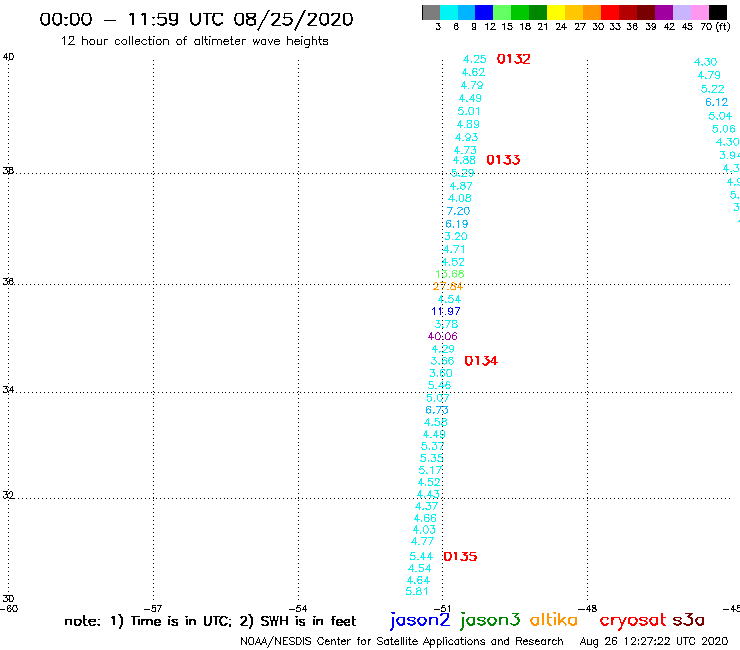The width and height of the screenshot is (740, 650).
Task: Click the purple 40.06 wave height value
Action: click(x=443, y=337)
